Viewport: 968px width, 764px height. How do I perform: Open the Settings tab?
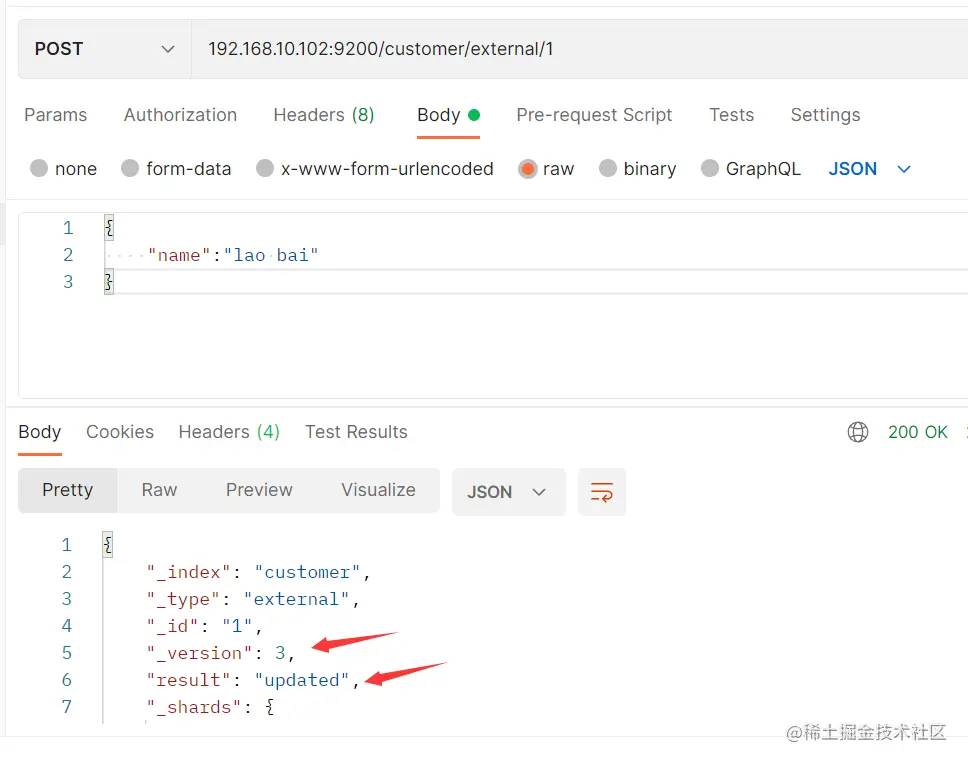click(825, 115)
